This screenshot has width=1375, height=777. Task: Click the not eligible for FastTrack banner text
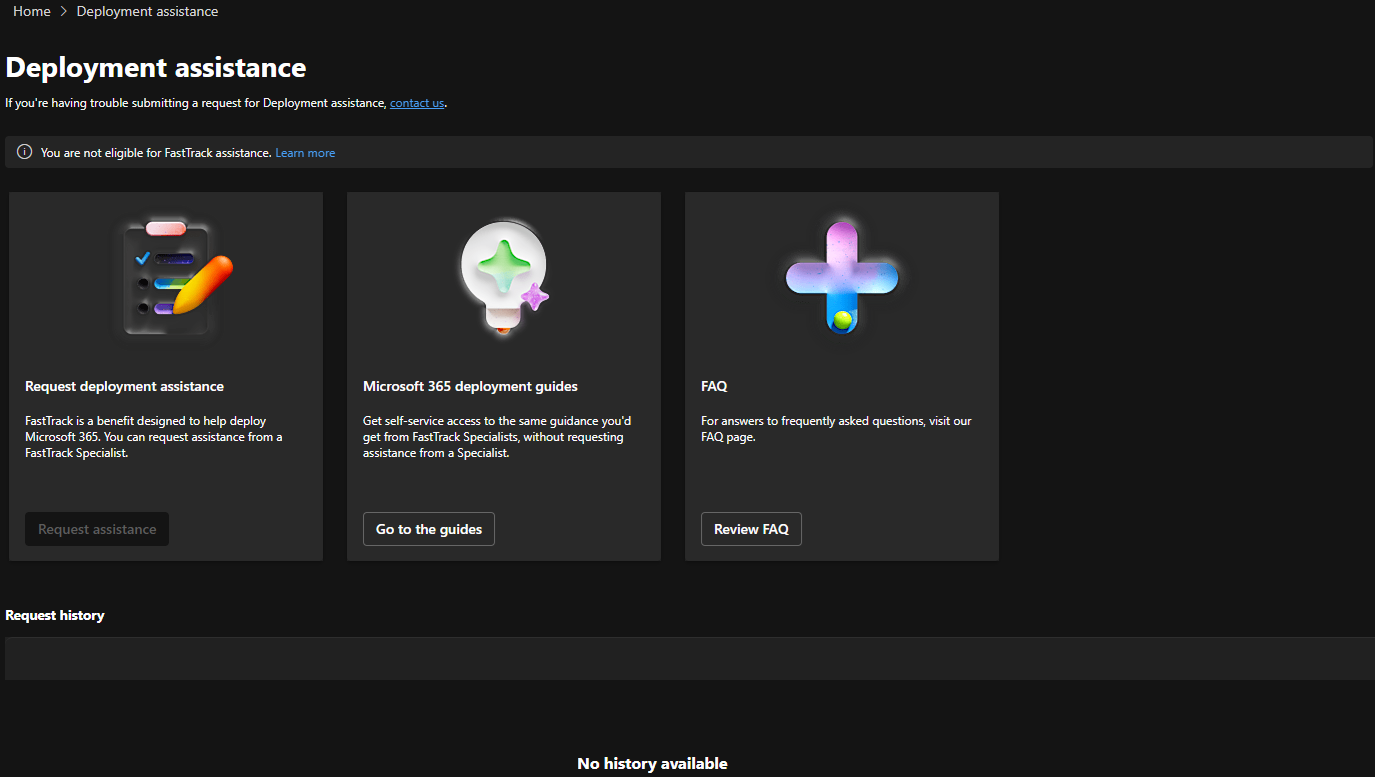click(x=156, y=153)
